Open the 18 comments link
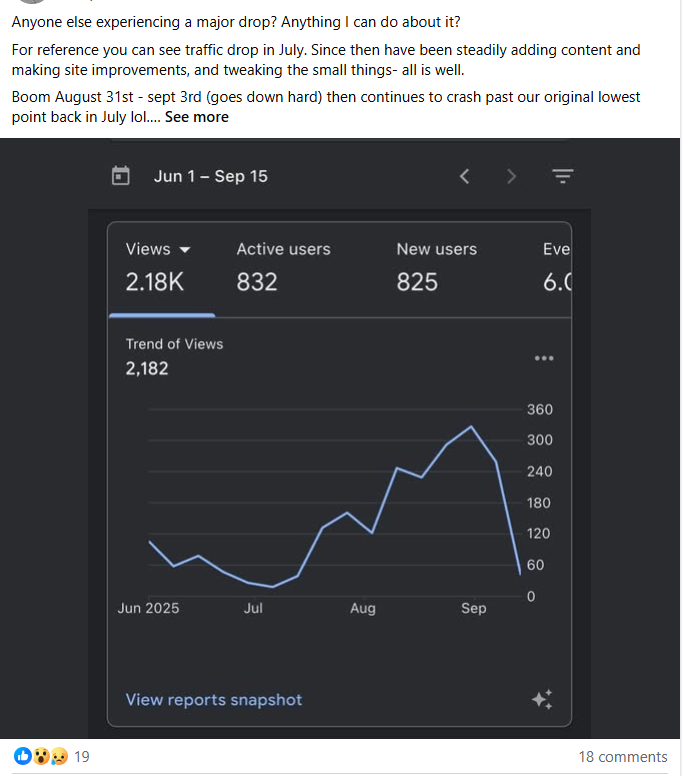Image resolution: width=682 pixels, height=776 pixels. [x=622, y=757]
